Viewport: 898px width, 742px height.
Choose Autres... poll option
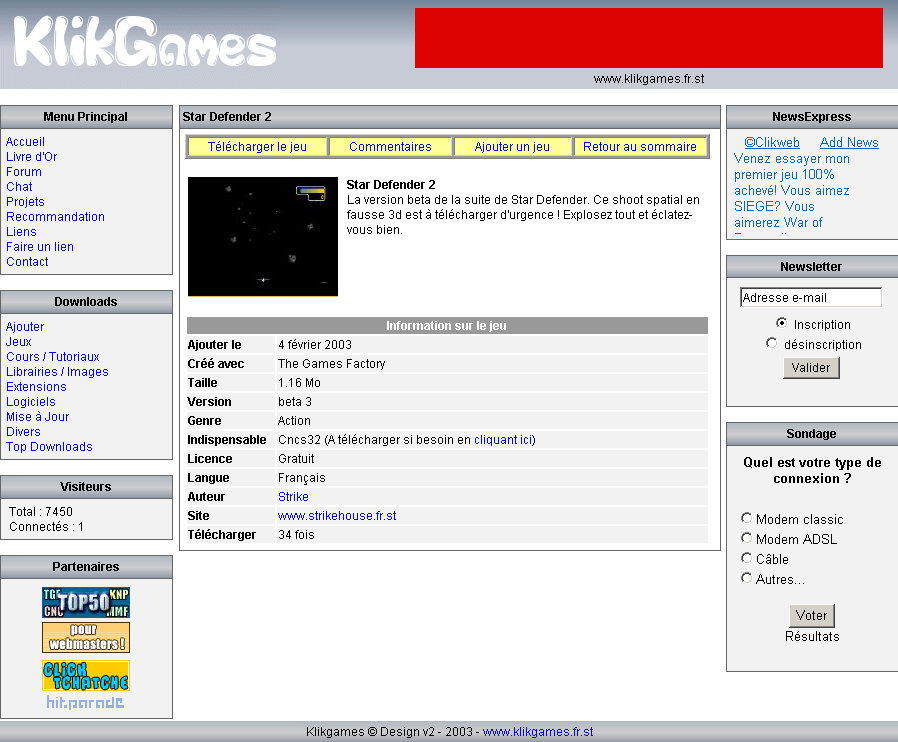[746, 578]
